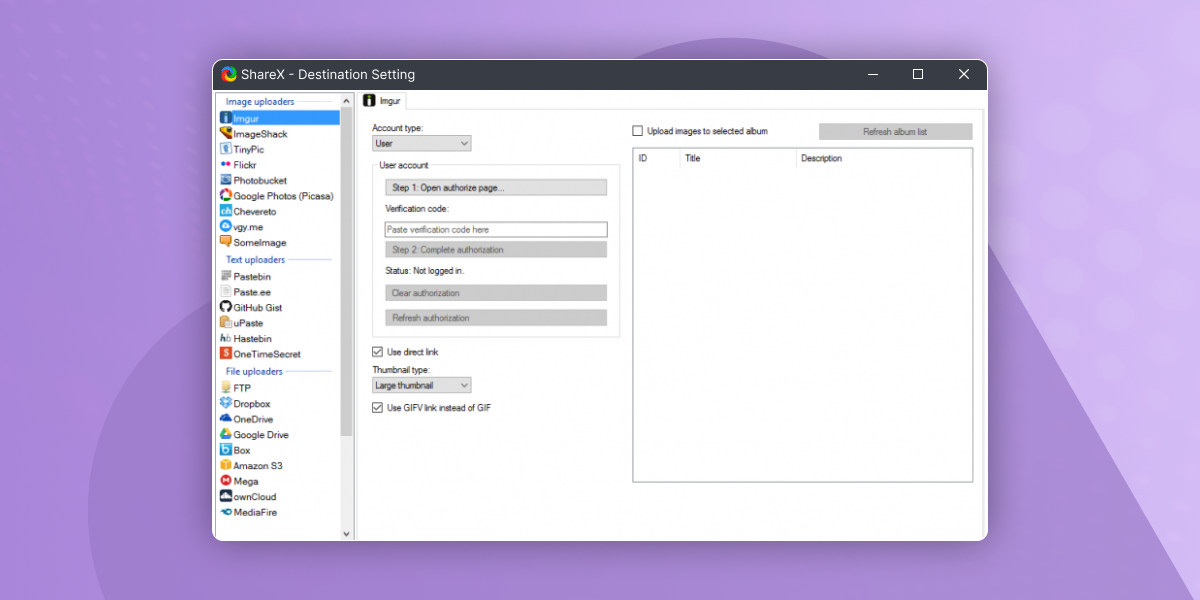This screenshot has width=1200, height=600.
Task: Open SomeImage settings via its icon
Action: 226,242
